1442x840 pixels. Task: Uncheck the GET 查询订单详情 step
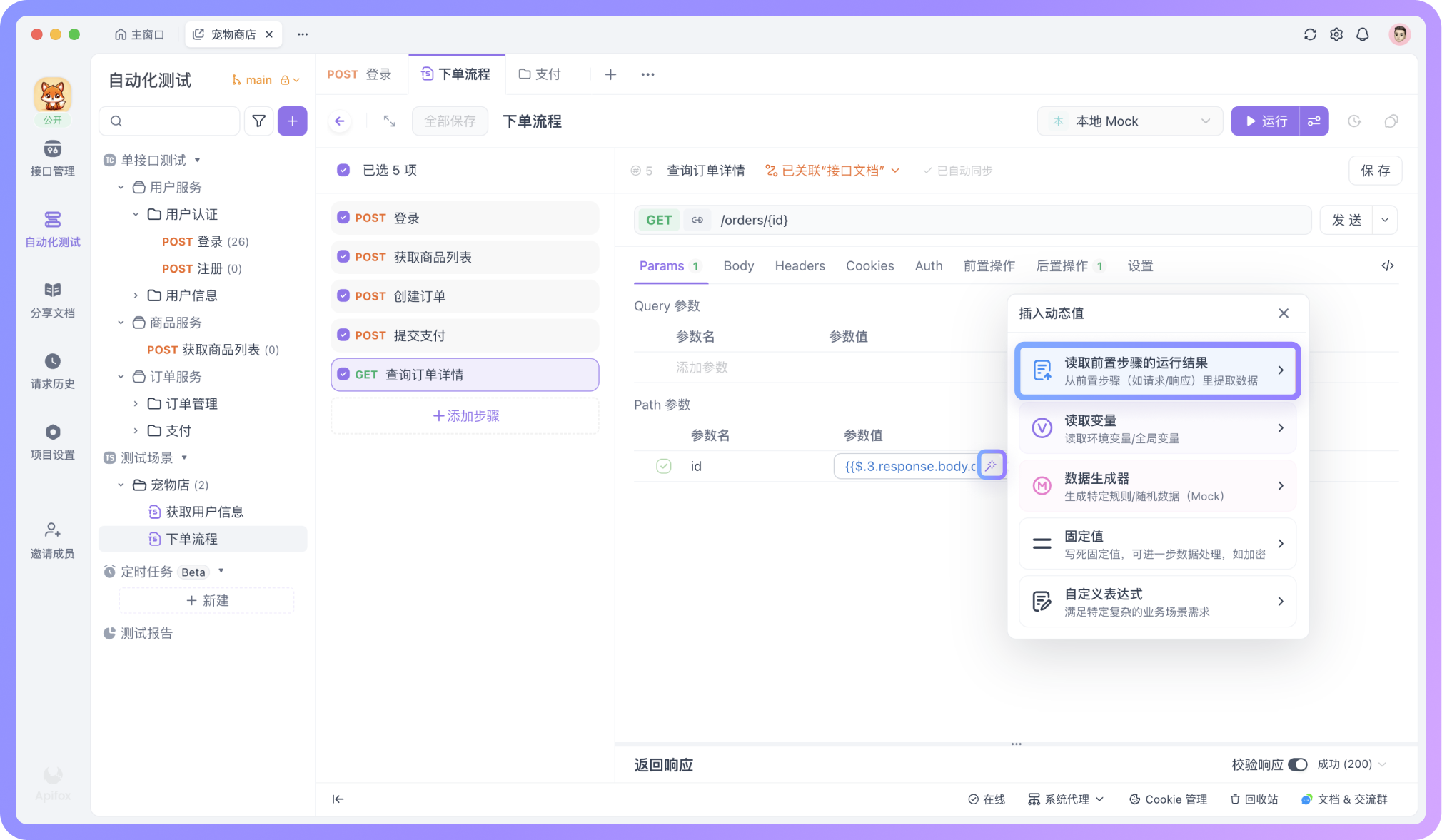coord(343,374)
